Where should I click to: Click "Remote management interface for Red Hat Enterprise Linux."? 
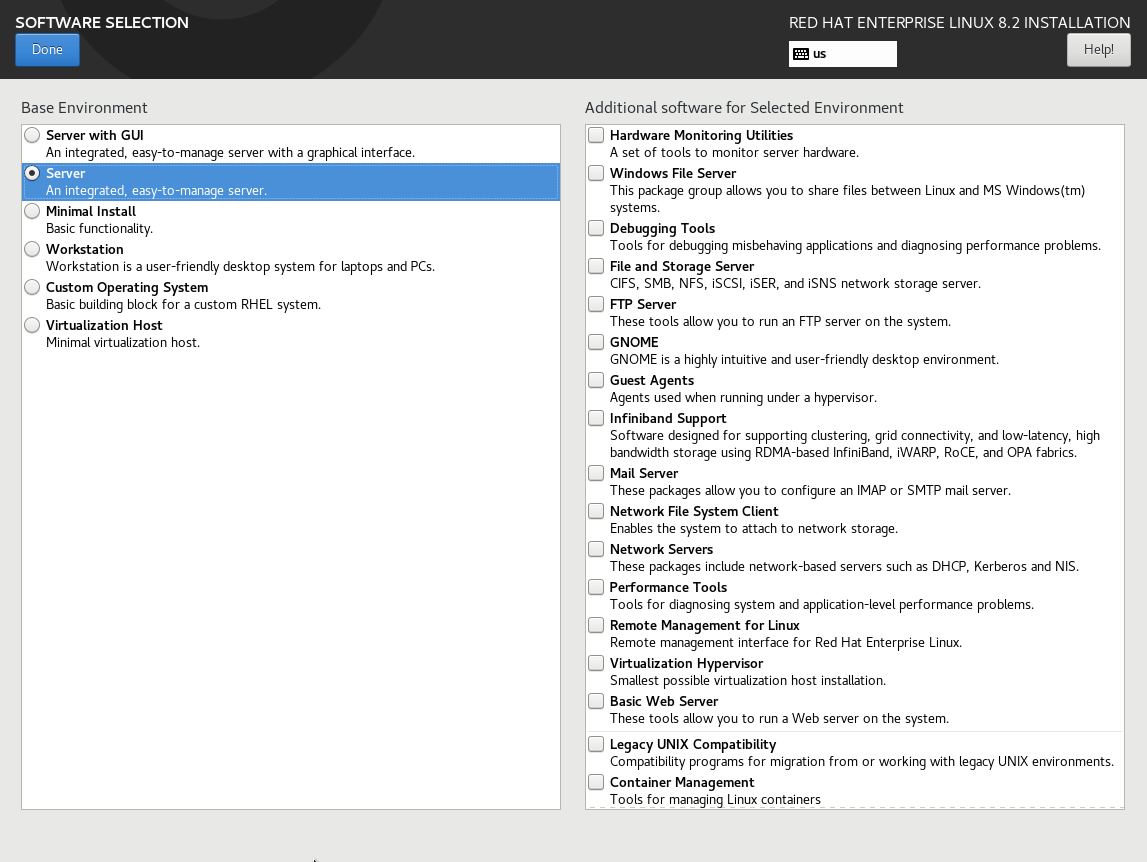pos(786,643)
